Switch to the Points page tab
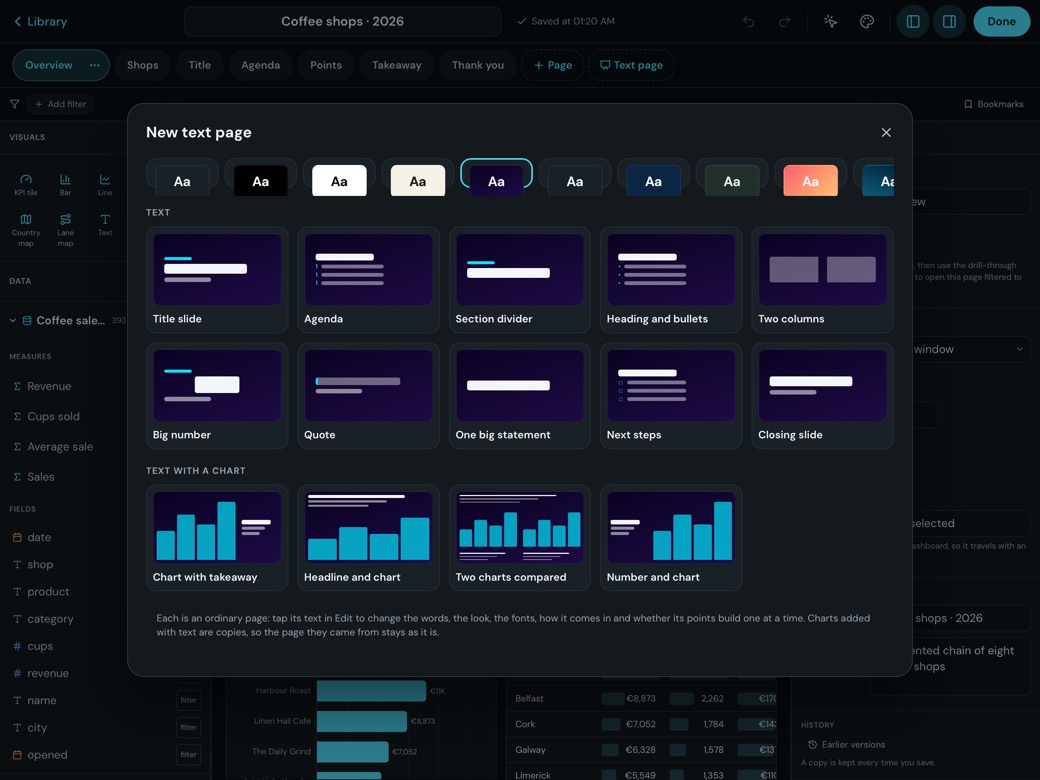 pos(326,65)
